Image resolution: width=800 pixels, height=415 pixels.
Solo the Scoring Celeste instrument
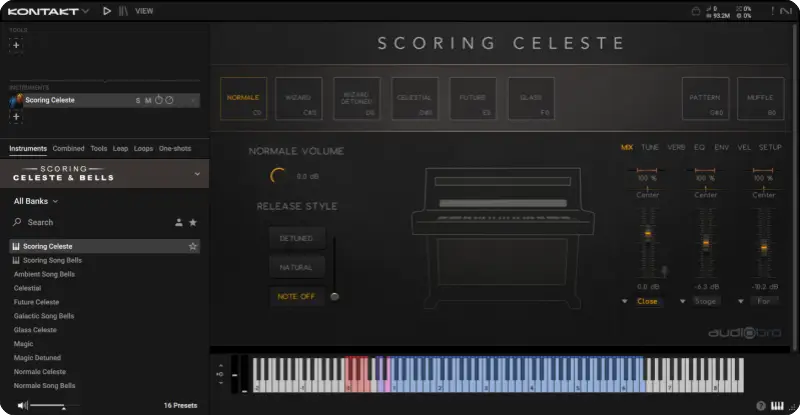138,101
